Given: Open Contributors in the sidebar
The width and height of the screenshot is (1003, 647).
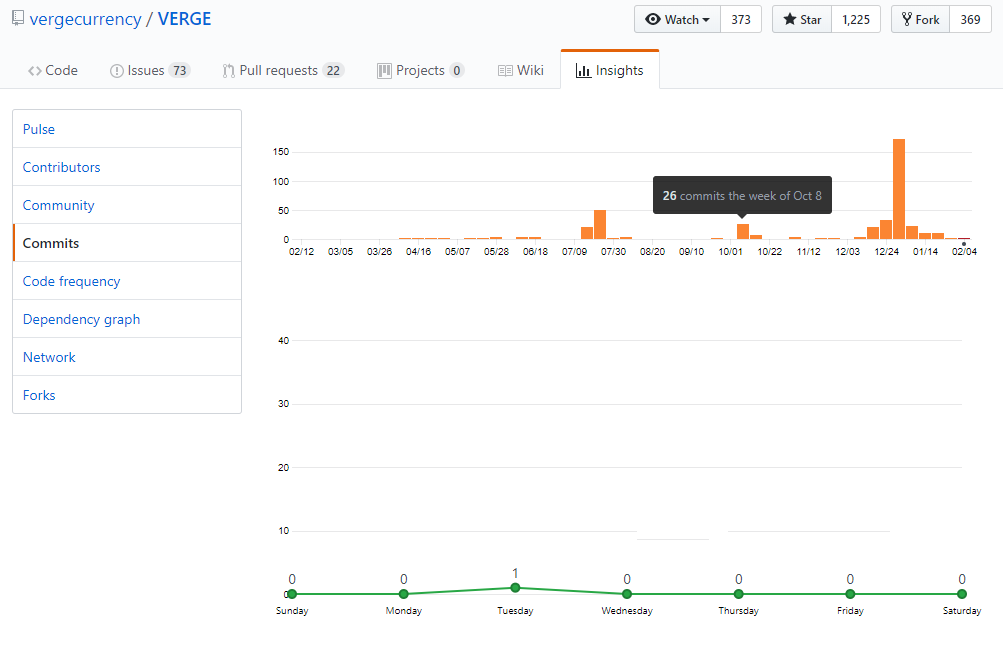Looking at the screenshot, I should tap(127, 167).
